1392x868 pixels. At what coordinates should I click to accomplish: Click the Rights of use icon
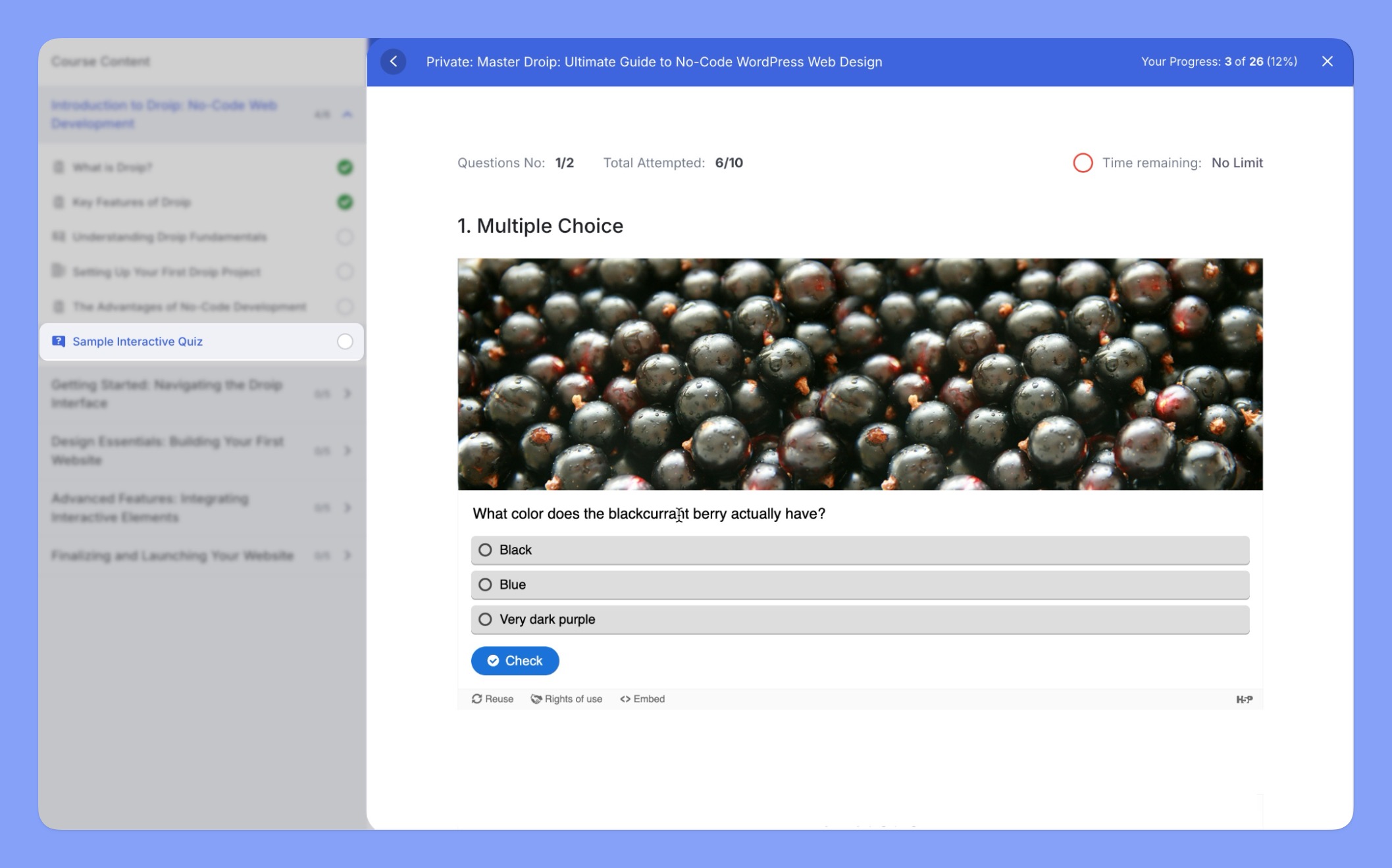click(536, 699)
